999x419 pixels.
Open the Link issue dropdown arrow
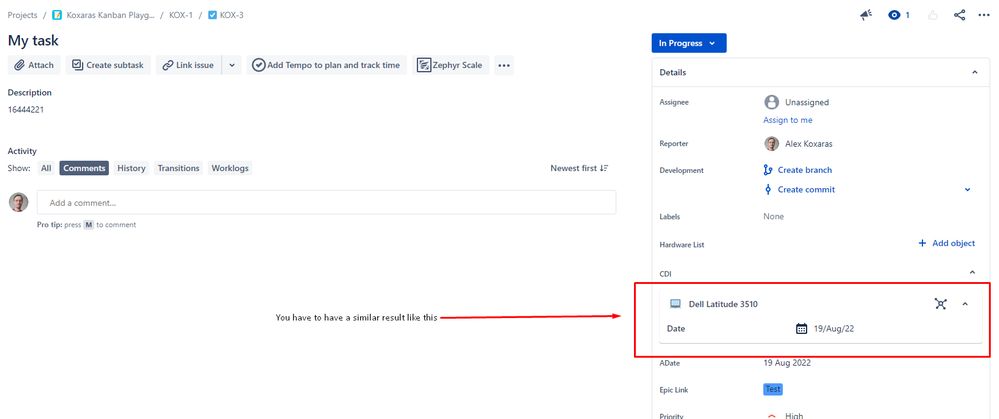click(232, 65)
